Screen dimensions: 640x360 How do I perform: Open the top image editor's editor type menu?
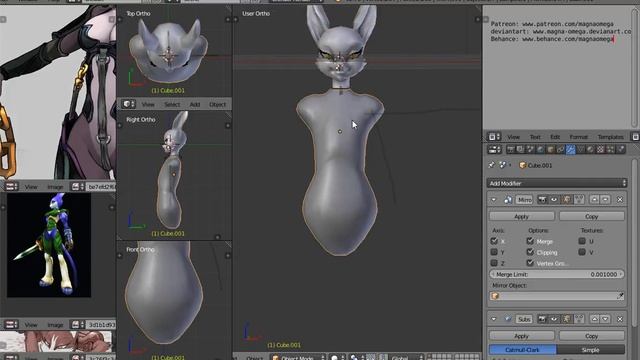click(11, 187)
